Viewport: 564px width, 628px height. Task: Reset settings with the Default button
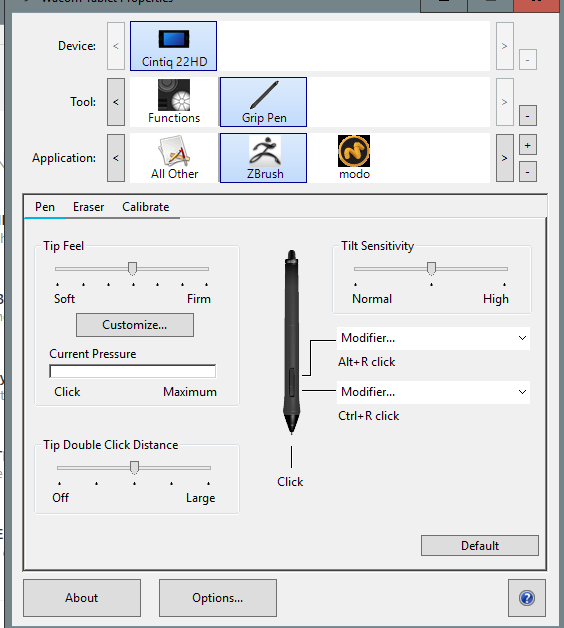click(x=480, y=545)
